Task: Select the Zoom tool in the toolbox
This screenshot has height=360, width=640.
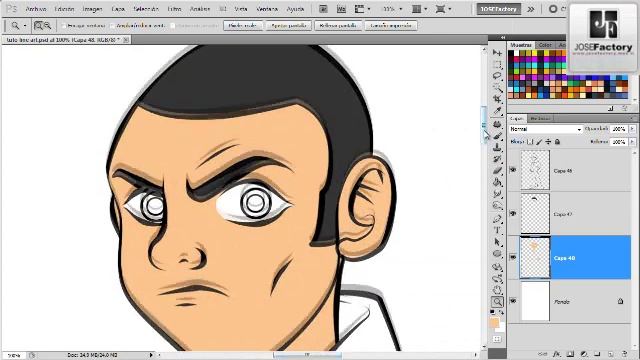Action: pos(497,302)
